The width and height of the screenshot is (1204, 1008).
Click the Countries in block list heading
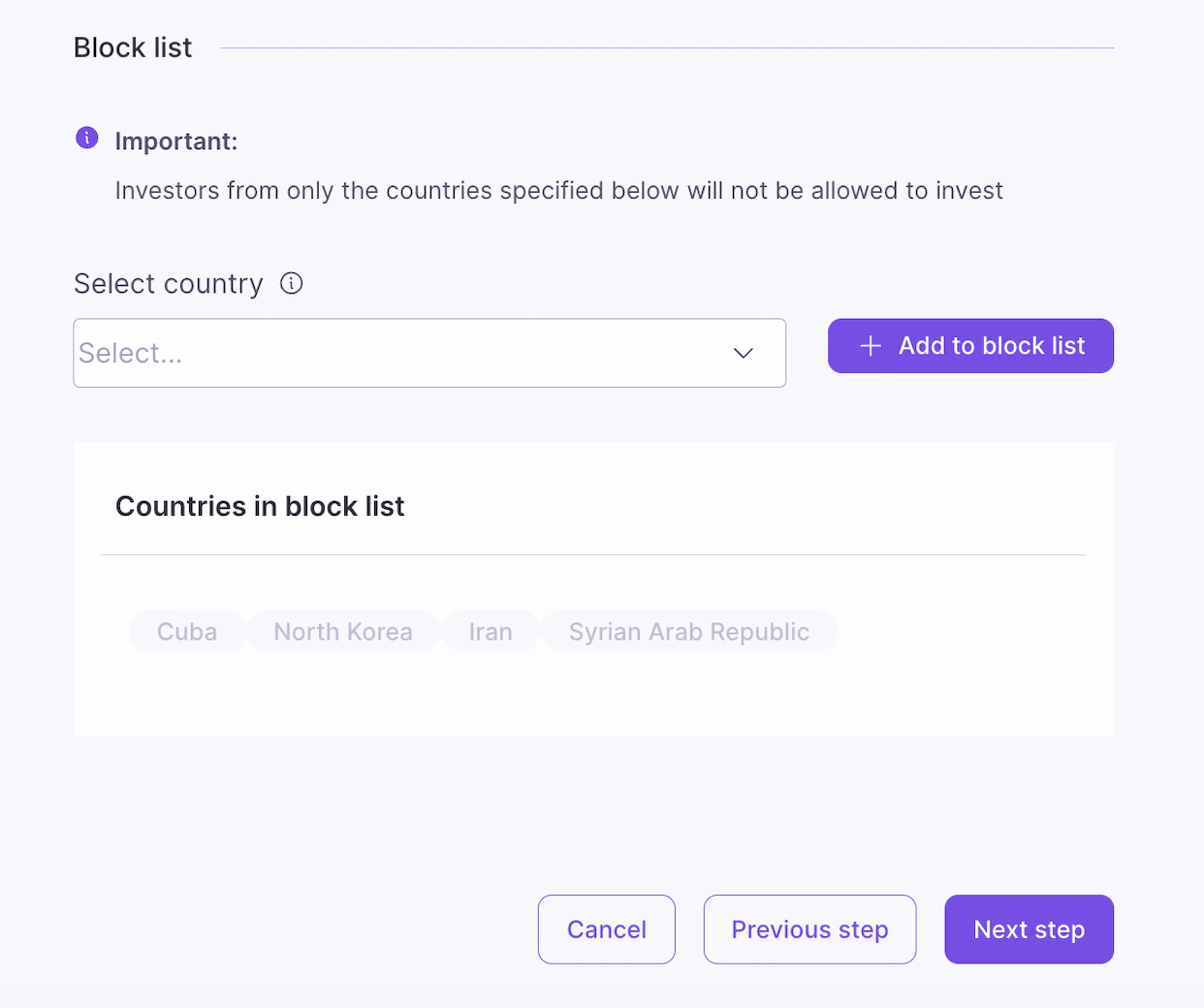[x=260, y=506]
